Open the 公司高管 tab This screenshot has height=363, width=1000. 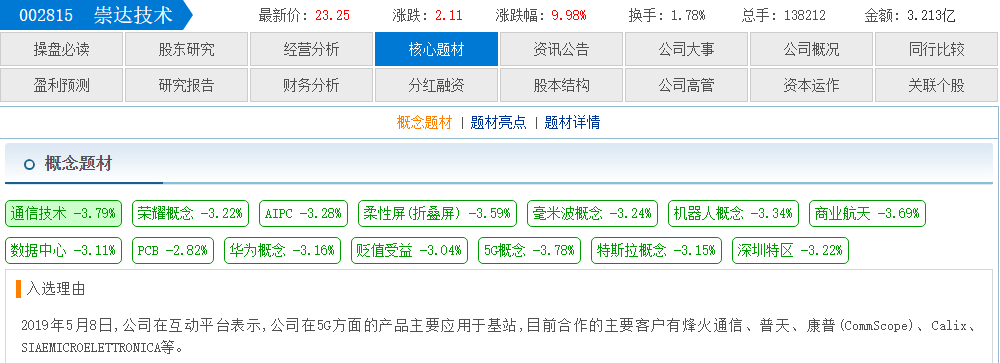click(686, 85)
